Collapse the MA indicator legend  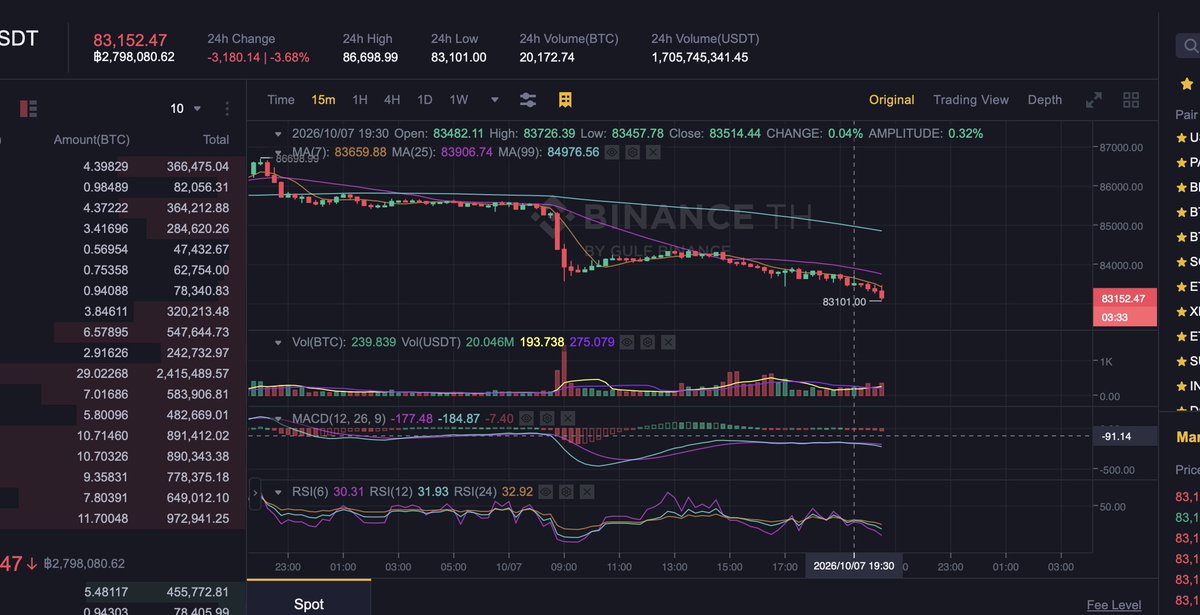coord(278,152)
